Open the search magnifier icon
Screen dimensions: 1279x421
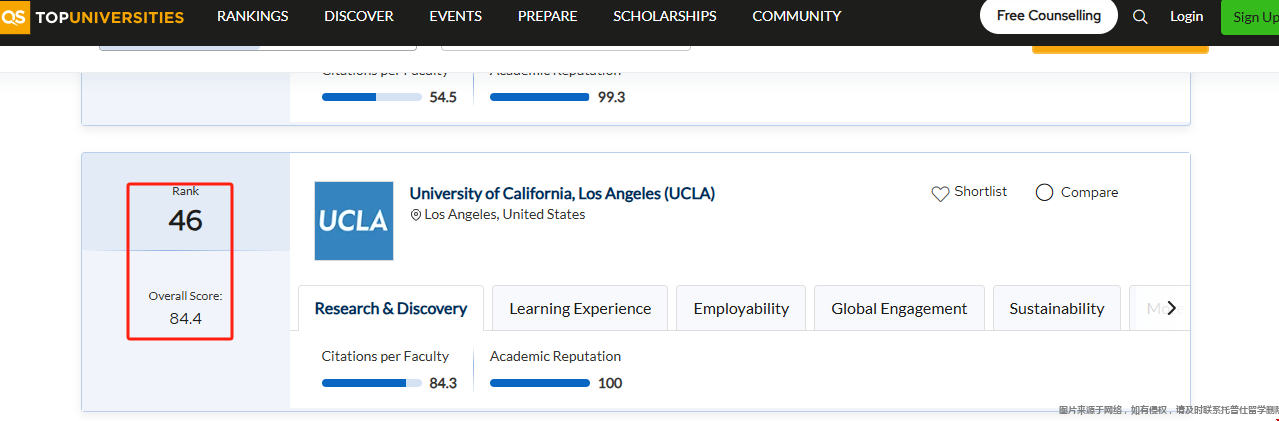coord(1140,17)
